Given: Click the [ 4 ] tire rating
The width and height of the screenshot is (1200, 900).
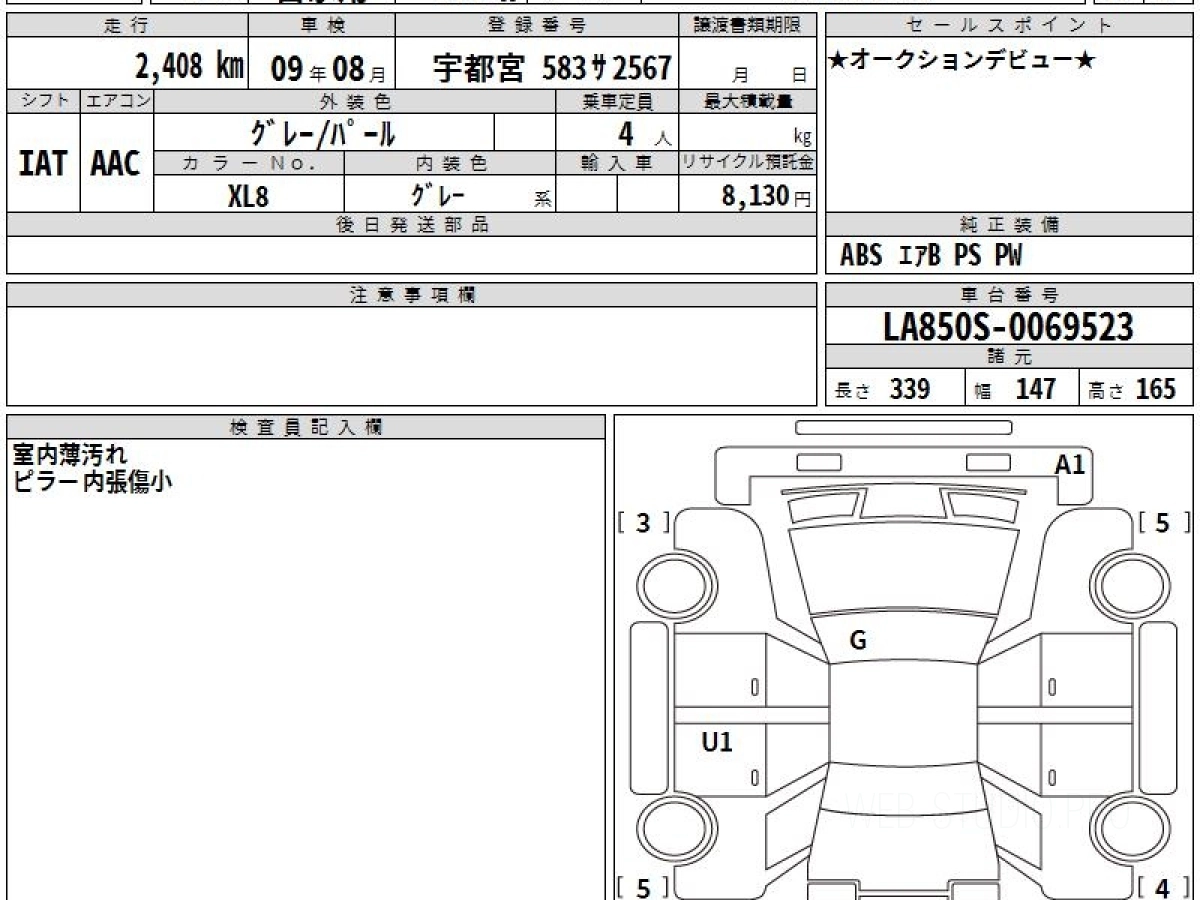Looking at the screenshot, I should point(1162,887).
